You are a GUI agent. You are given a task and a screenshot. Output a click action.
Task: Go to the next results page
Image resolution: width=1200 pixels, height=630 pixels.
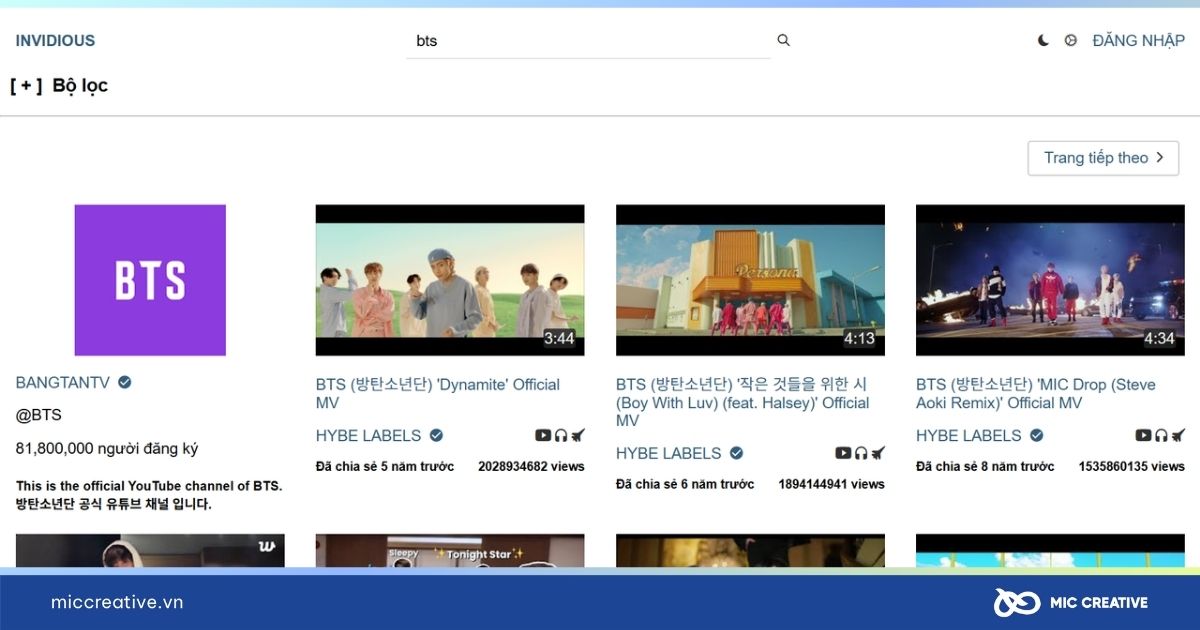pos(1103,157)
